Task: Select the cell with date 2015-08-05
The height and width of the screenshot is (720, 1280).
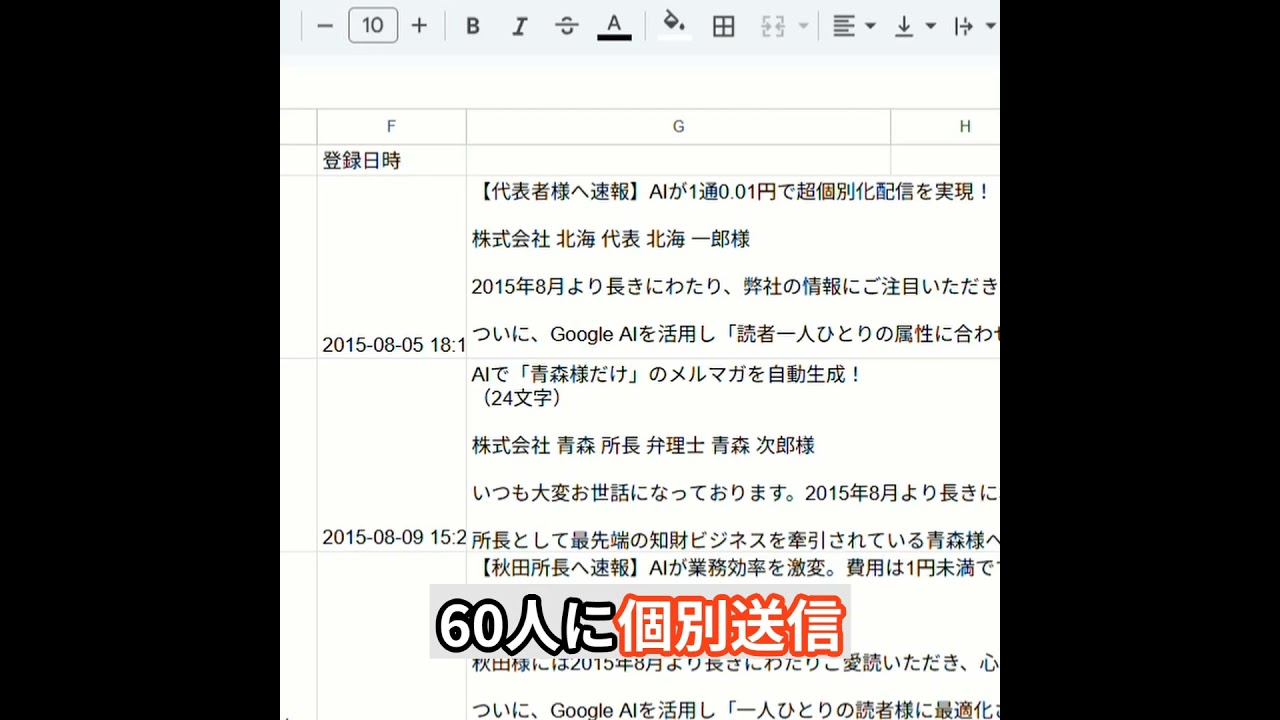Action: pos(391,268)
